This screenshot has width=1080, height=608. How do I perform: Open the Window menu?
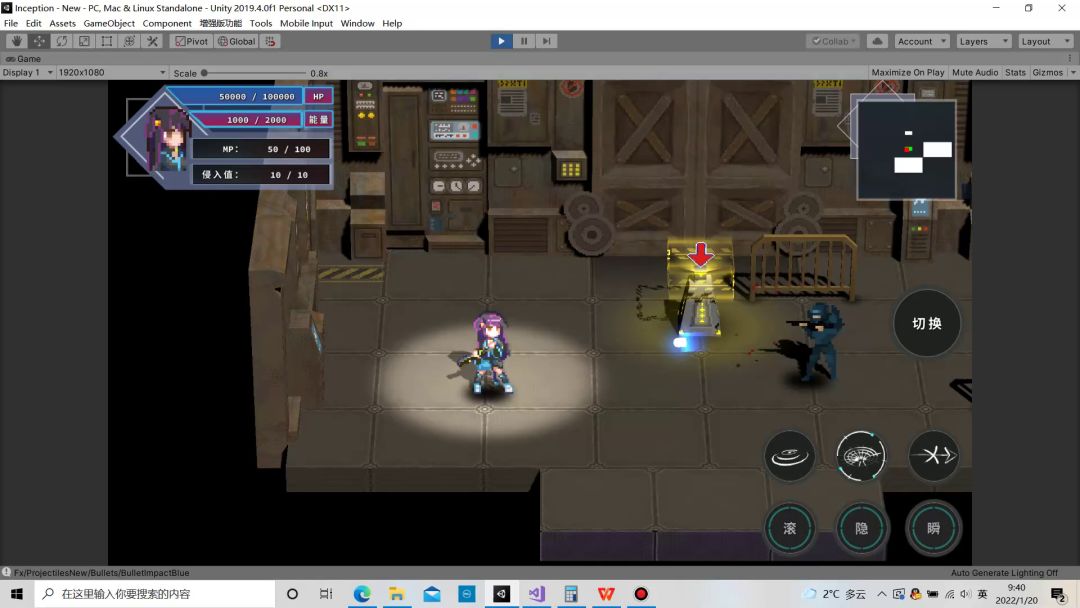click(x=357, y=23)
